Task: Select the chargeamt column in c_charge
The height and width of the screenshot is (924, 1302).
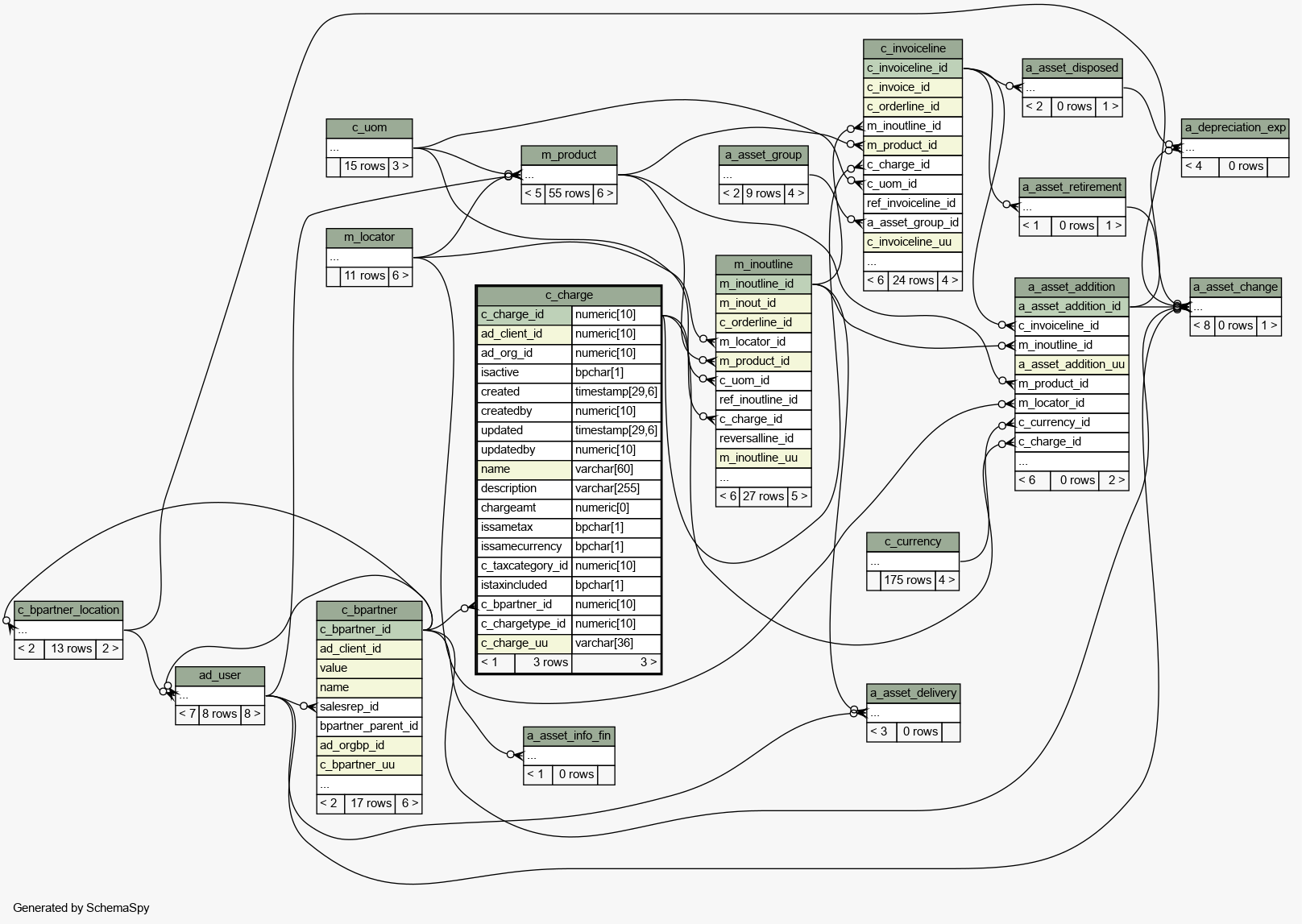Action: pyautogui.click(x=525, y=508)
